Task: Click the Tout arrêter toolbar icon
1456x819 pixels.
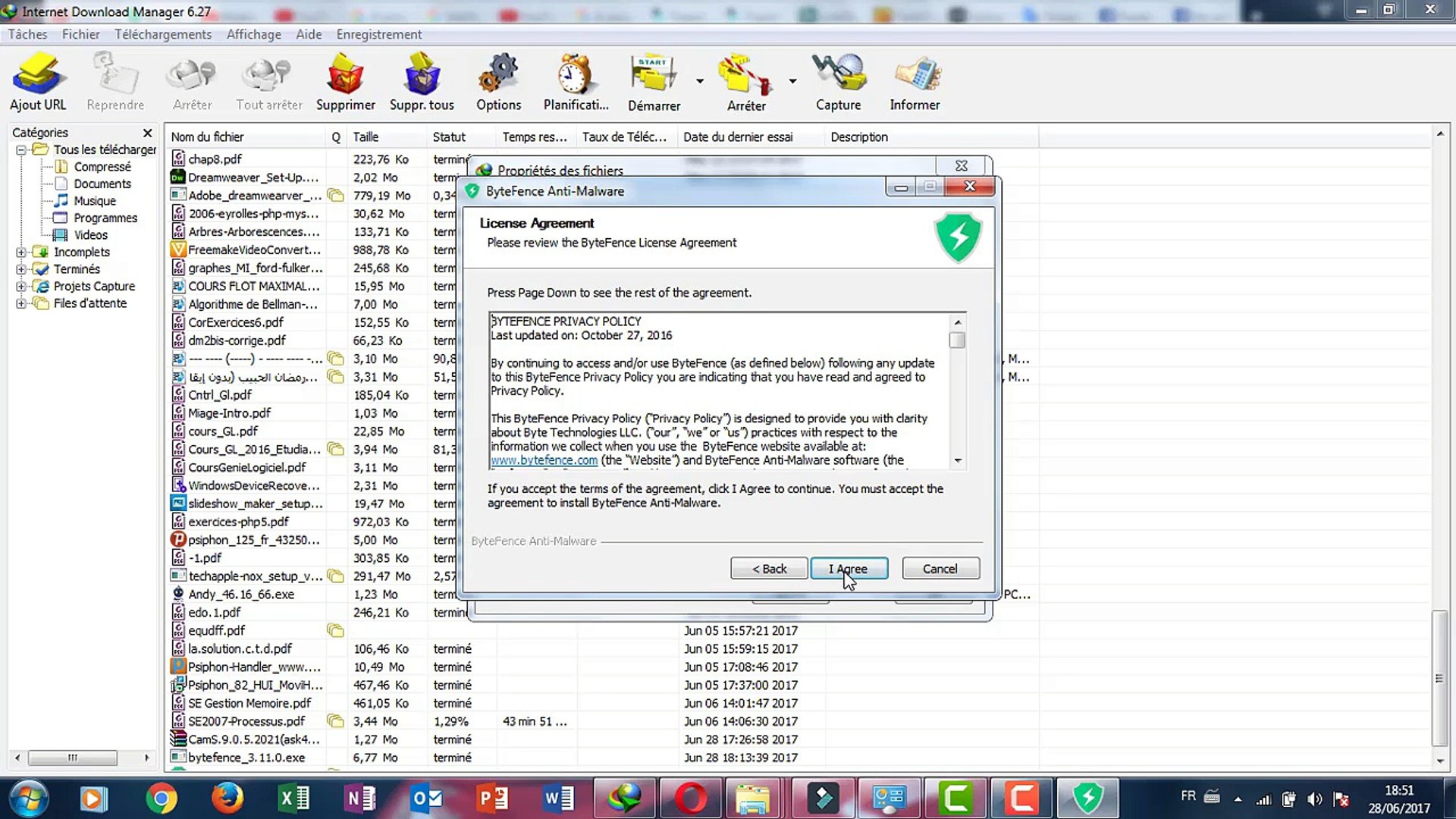Action: pos(268,82)
